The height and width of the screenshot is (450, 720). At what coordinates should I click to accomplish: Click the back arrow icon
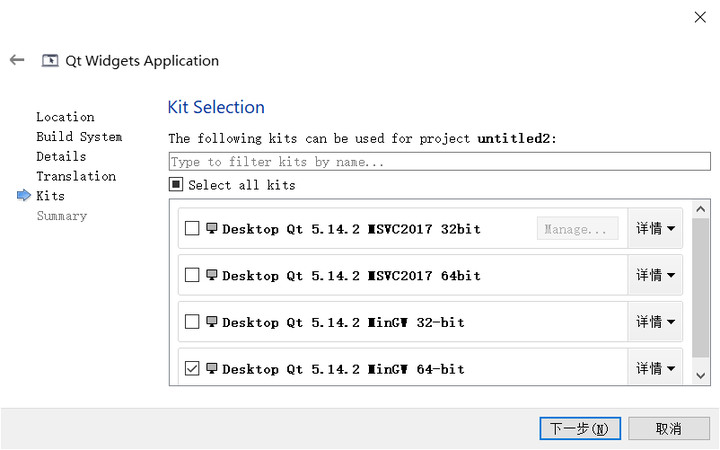[17, 60]
